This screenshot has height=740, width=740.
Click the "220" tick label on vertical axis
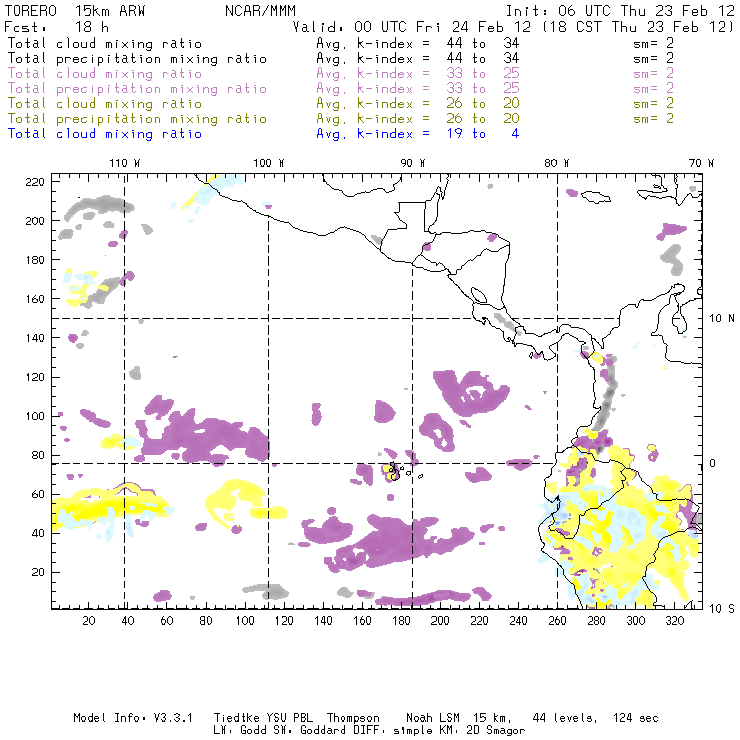35,182
